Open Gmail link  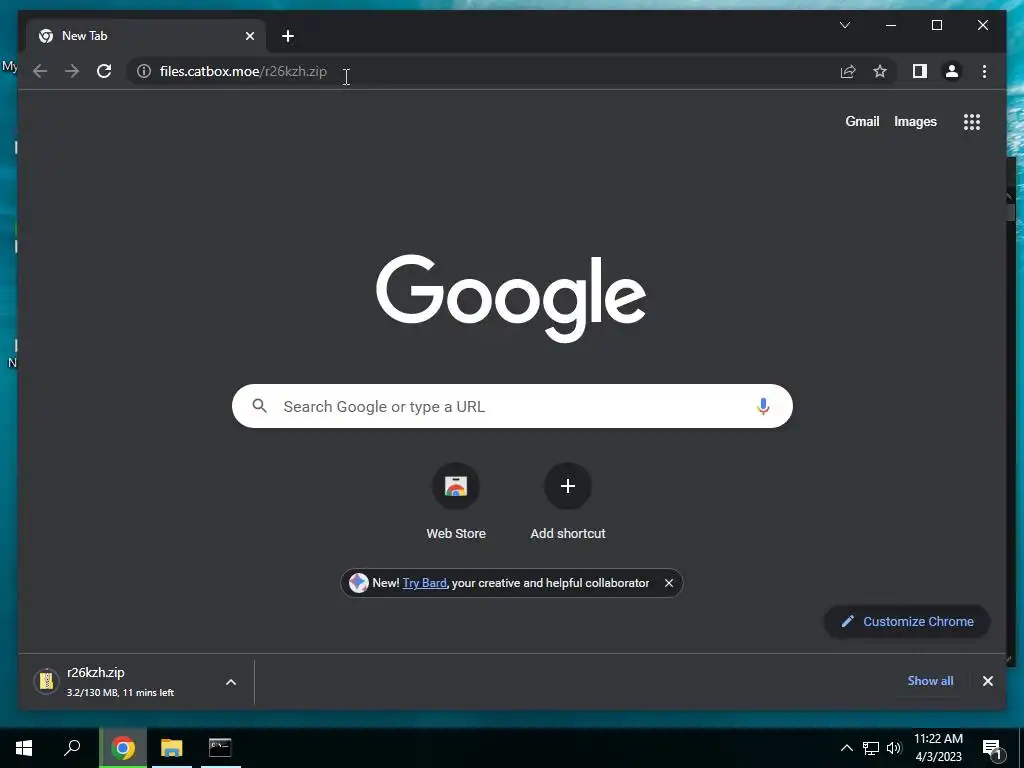click(862, 121)
